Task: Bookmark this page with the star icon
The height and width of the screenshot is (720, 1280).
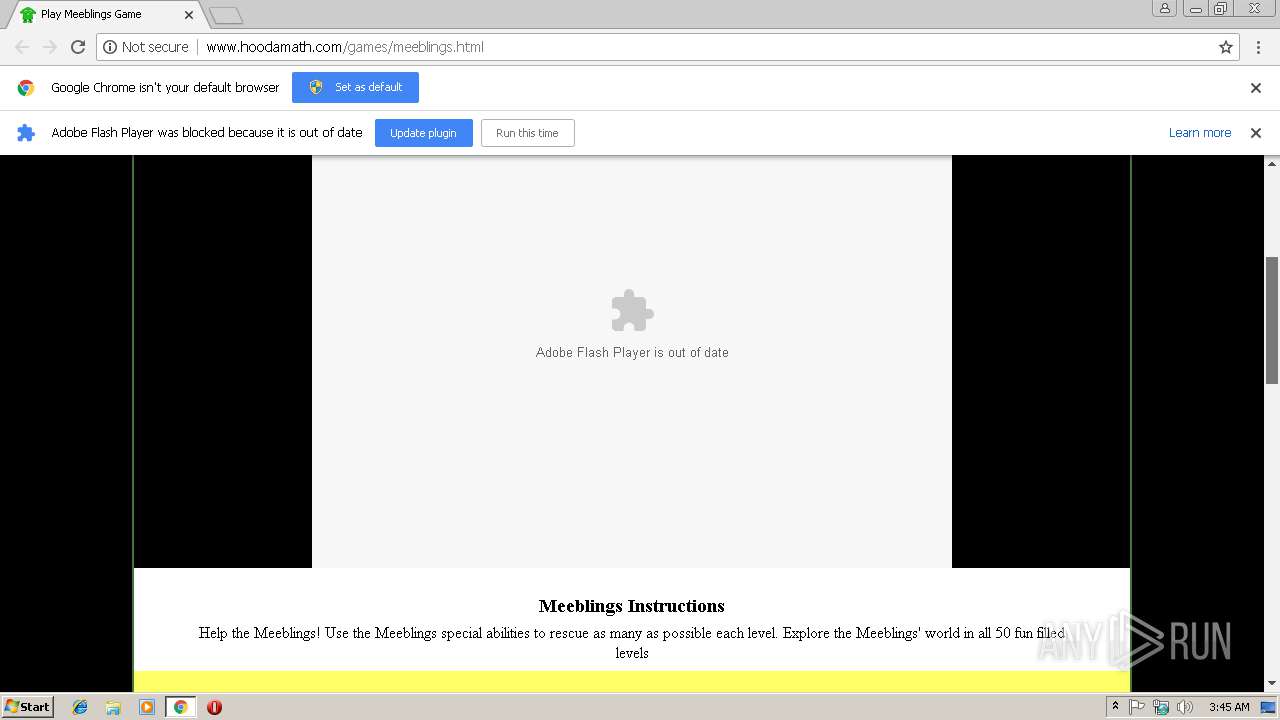Action: 1226,47
